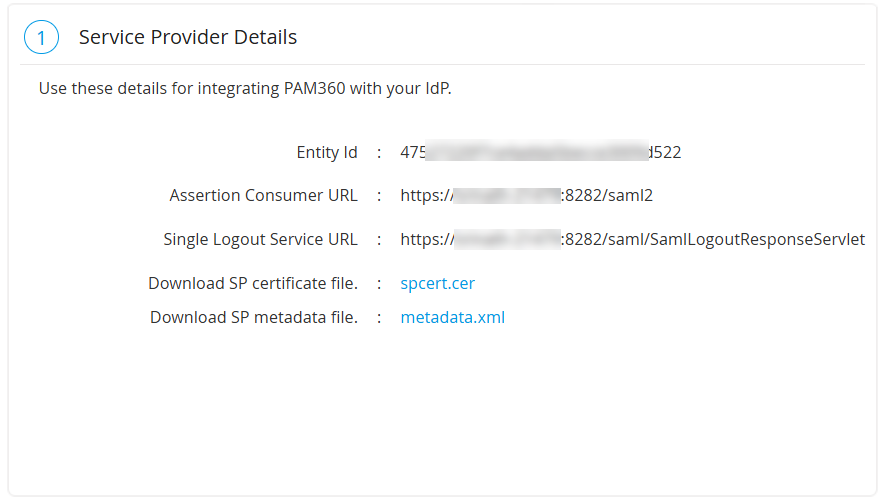Screen dimensions: 883x501
Task: Click the Download SP certificate file label
Action: coord(253,284)
